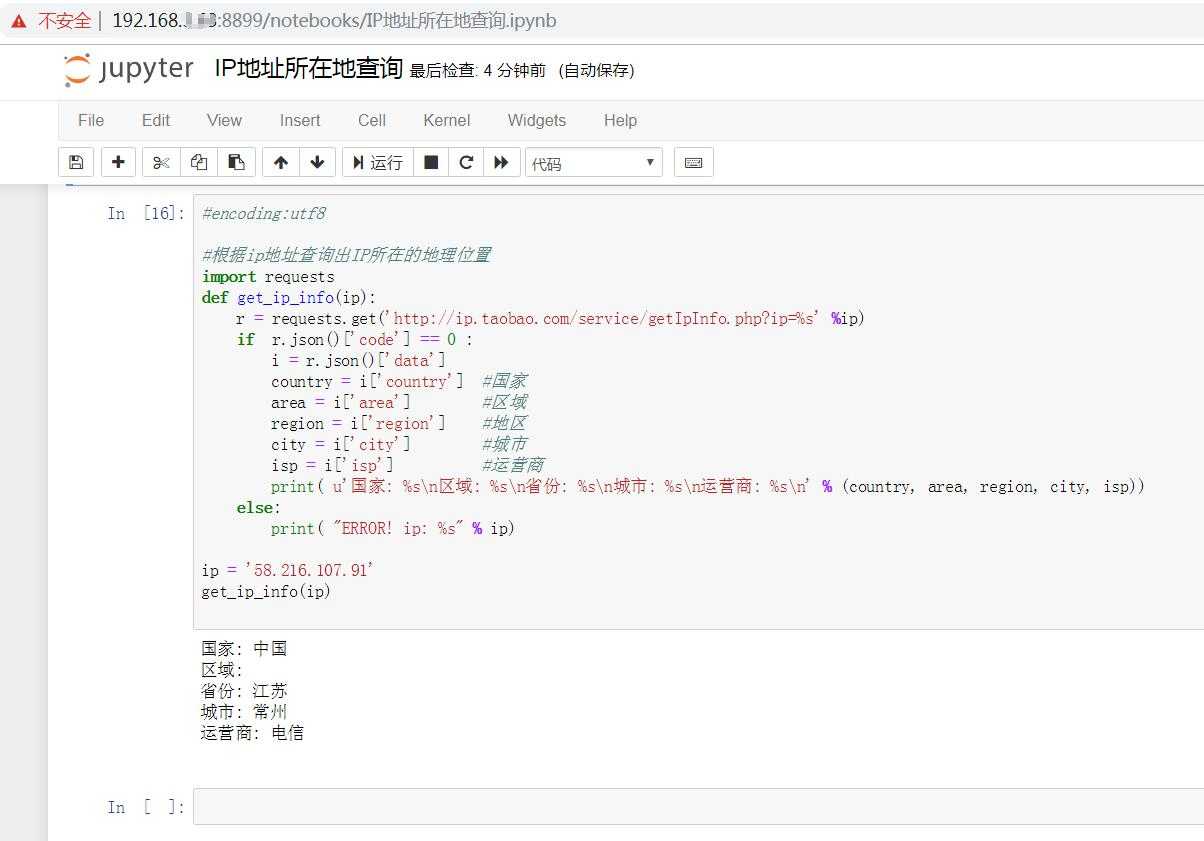Open the Kernel menu
Image resolution: width=1204 pixels, height=841 pixels.
click(x=447, y=120)
